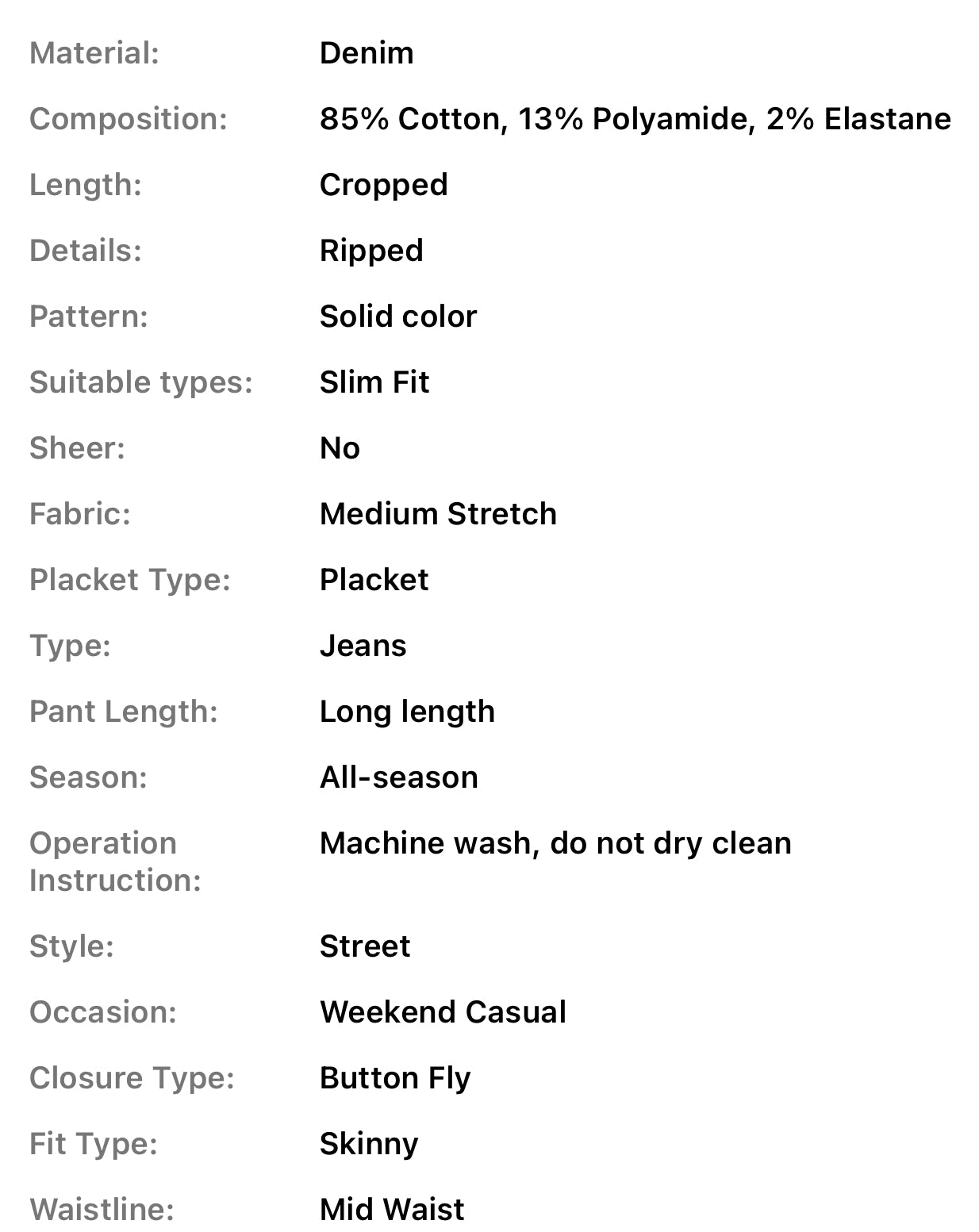Select the Mid Waist waistline value

click(392, 1210)
